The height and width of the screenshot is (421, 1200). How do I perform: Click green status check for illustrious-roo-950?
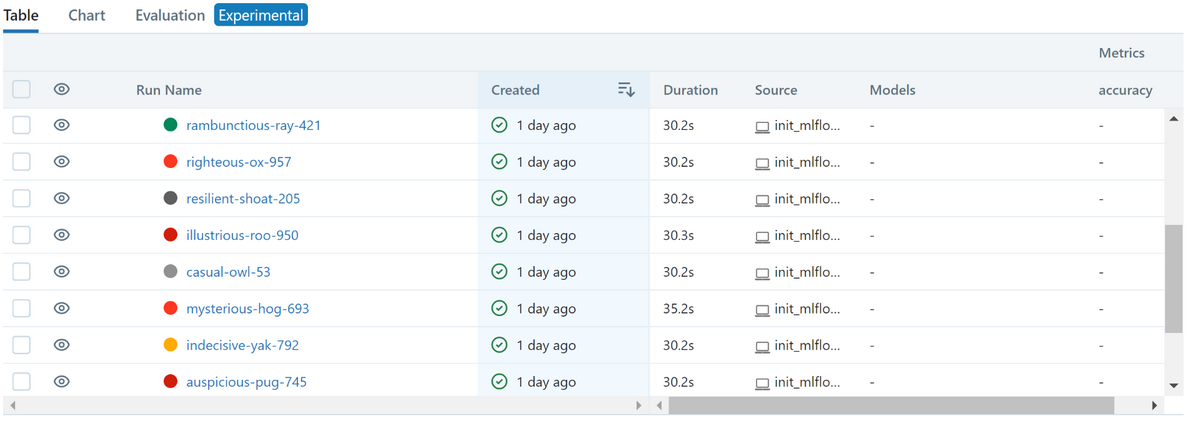499,235
